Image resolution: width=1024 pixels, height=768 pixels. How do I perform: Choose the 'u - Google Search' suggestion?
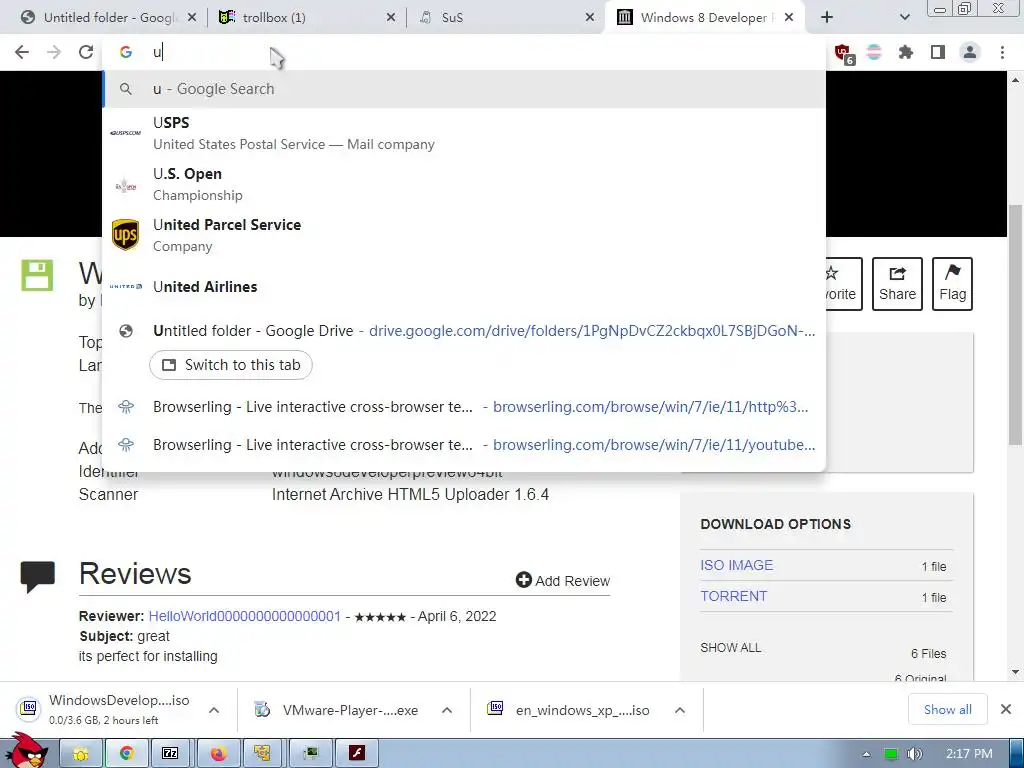(464, 89)
